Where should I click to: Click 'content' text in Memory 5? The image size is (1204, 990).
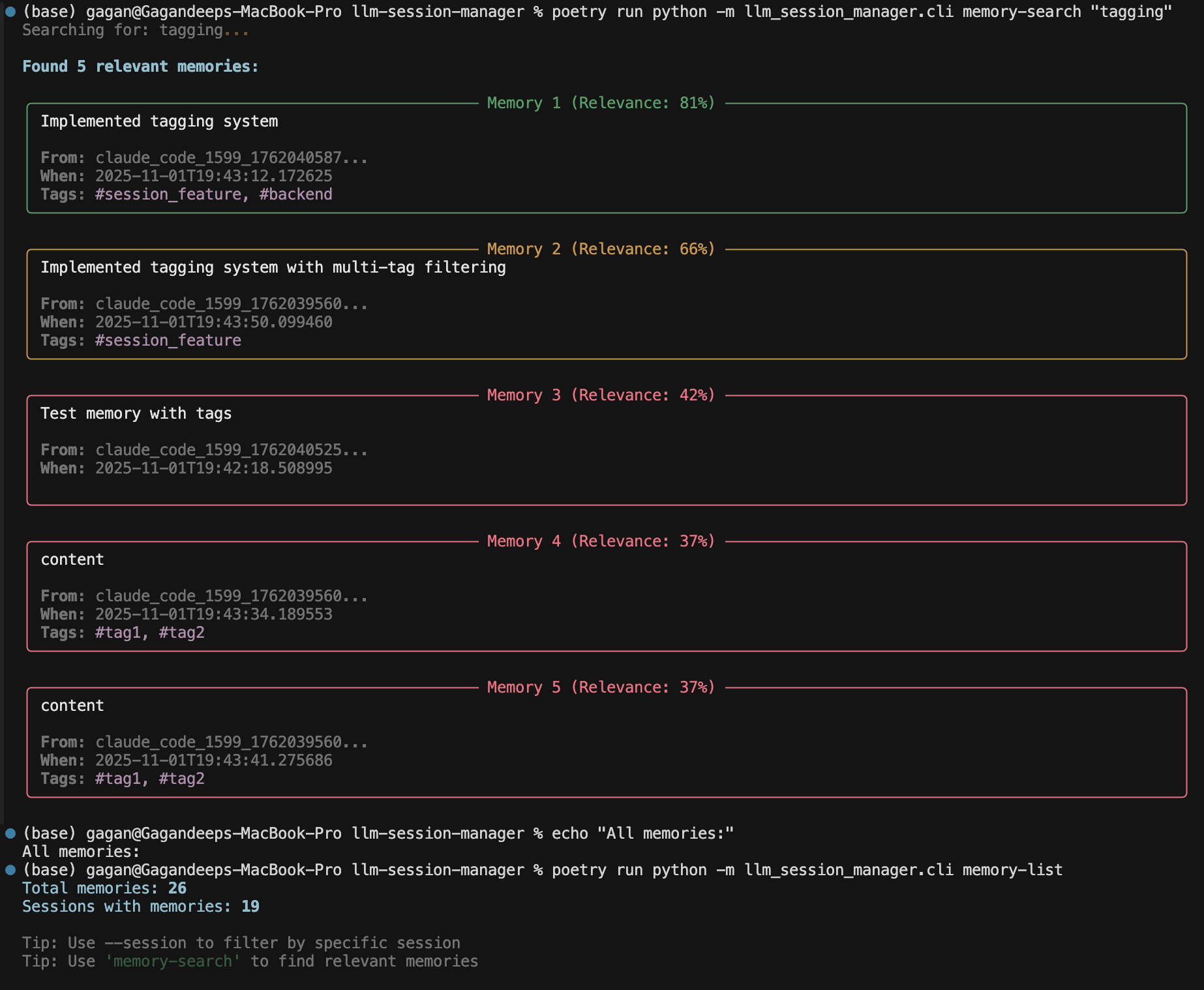click(72, 706)
